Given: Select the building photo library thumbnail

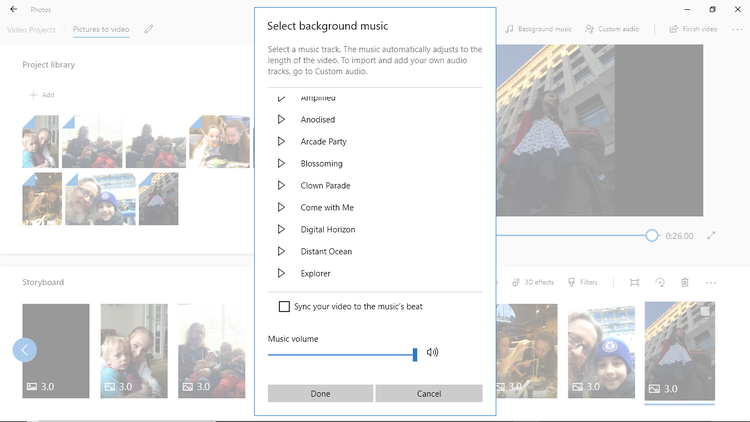Looking at the screenshot, I should (159, 199).
